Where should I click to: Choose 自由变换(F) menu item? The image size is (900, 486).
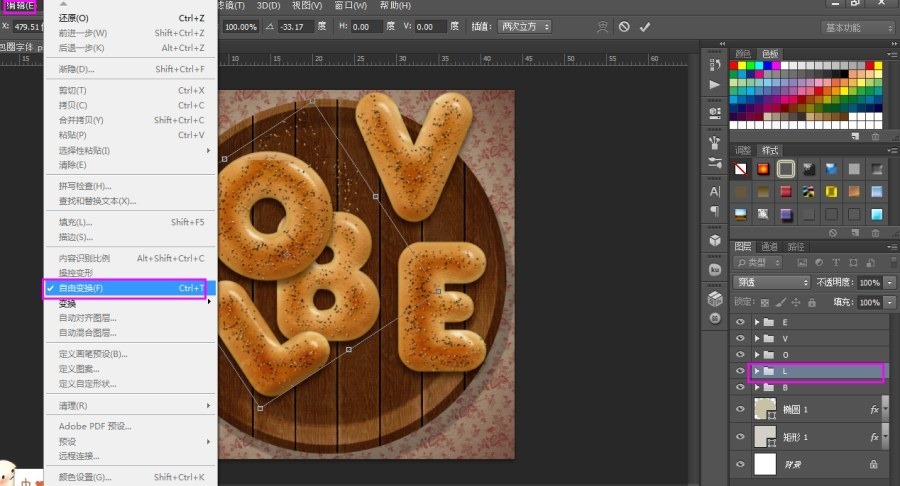pyautogui.click(x=131, y=288)
